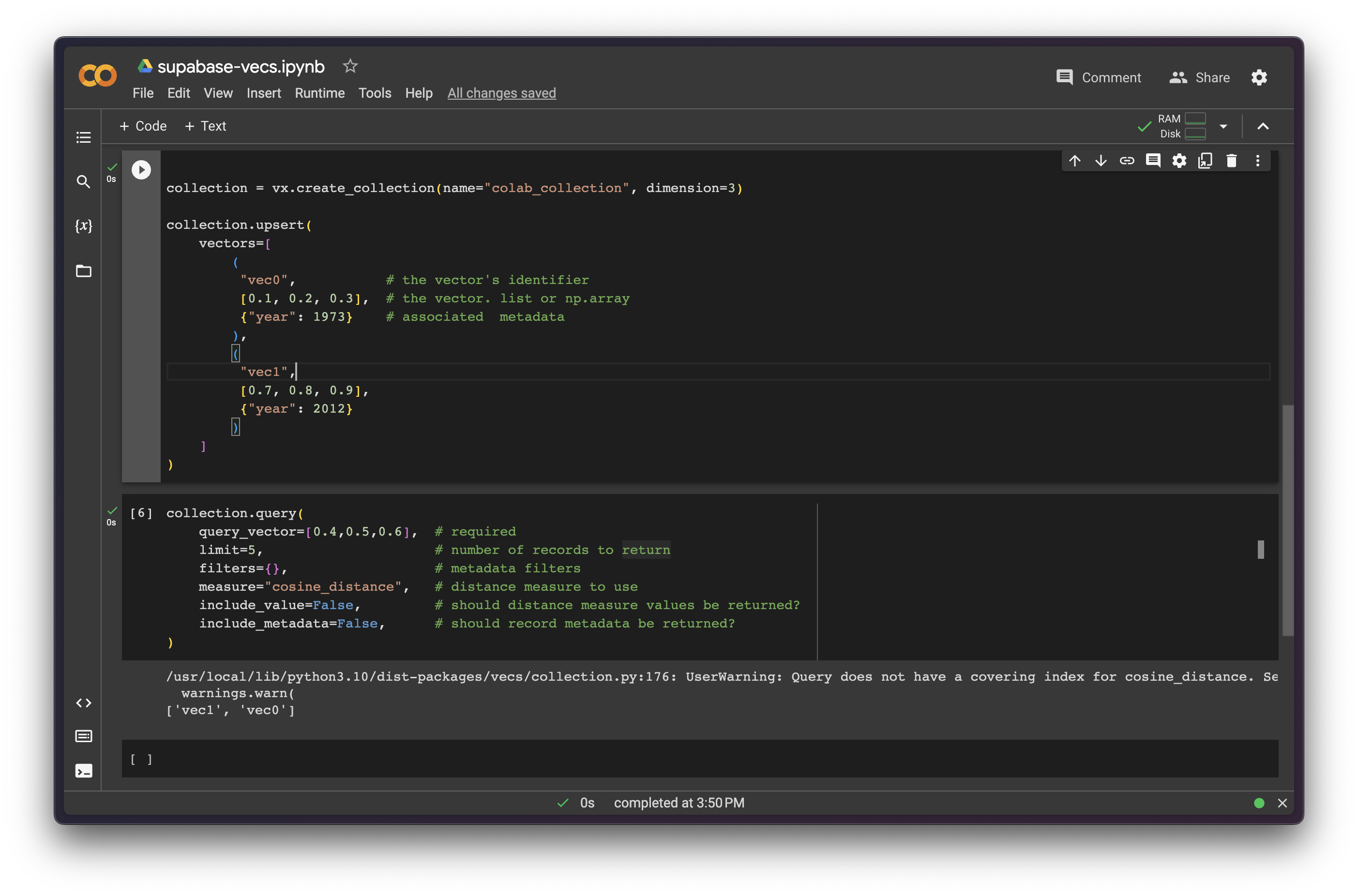The width and height of the screenshot is (1358, 896).
Task: Expand RAM and Disk resources dropdown
Action: 1223,126
